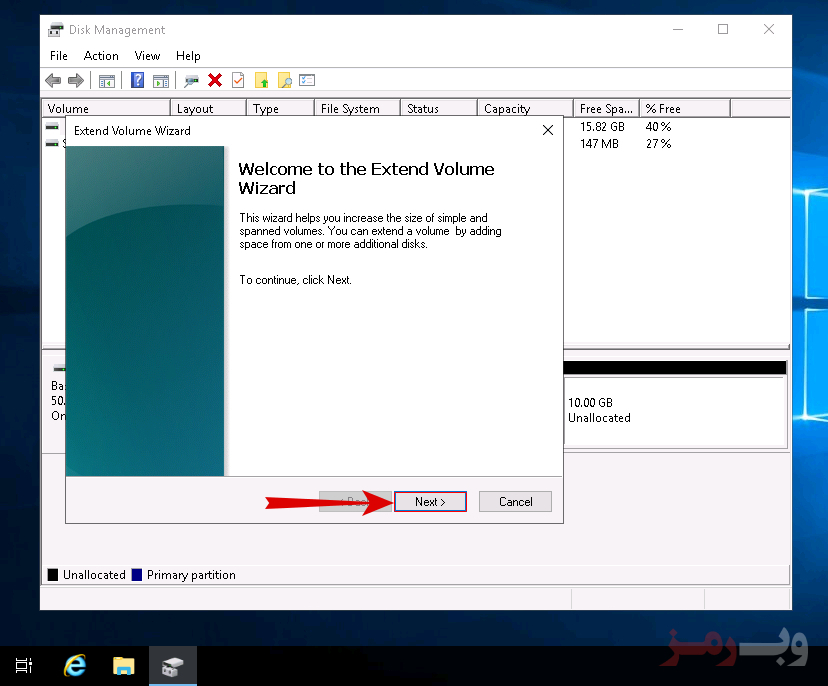Click Next in Extend Volume Wizard
828x686 pixels.
click(x=430, y=502)
